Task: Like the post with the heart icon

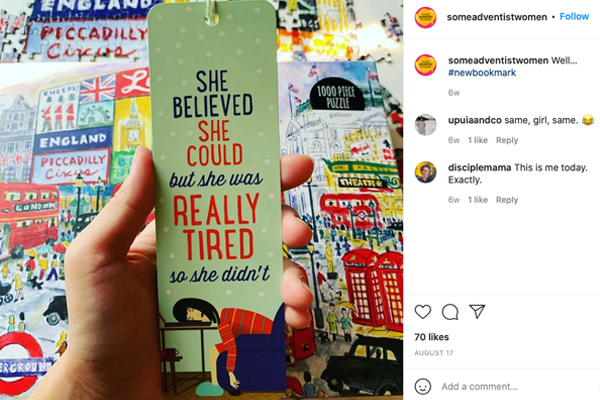Action: 423,312
